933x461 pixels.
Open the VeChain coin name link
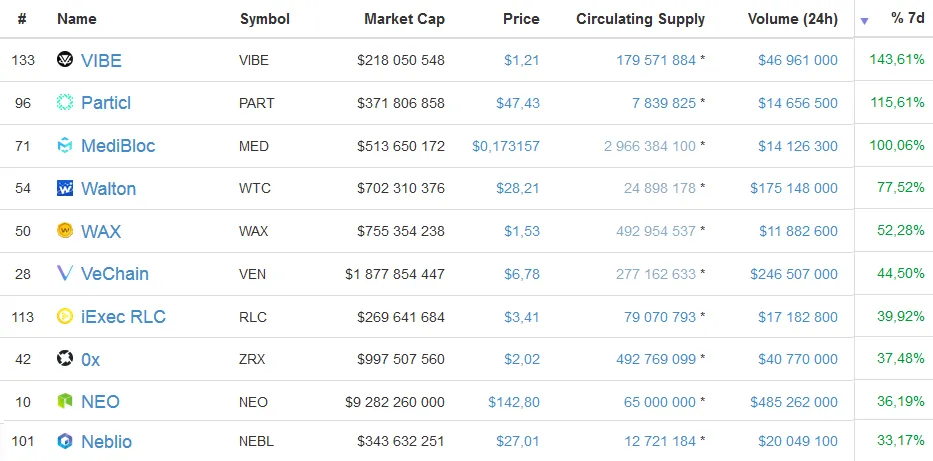point(115,274)
